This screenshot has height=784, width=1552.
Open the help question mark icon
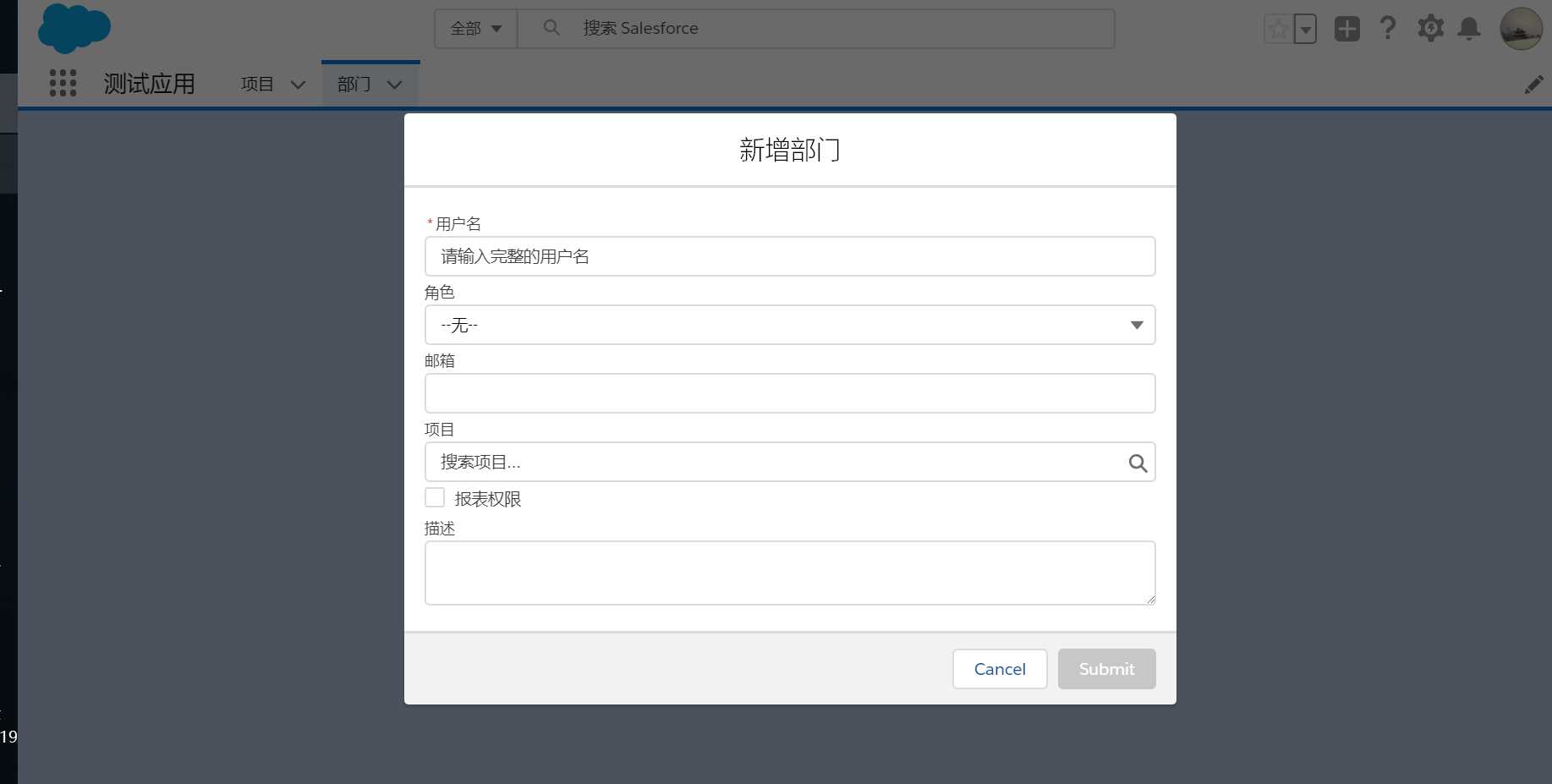(1388, 29)
